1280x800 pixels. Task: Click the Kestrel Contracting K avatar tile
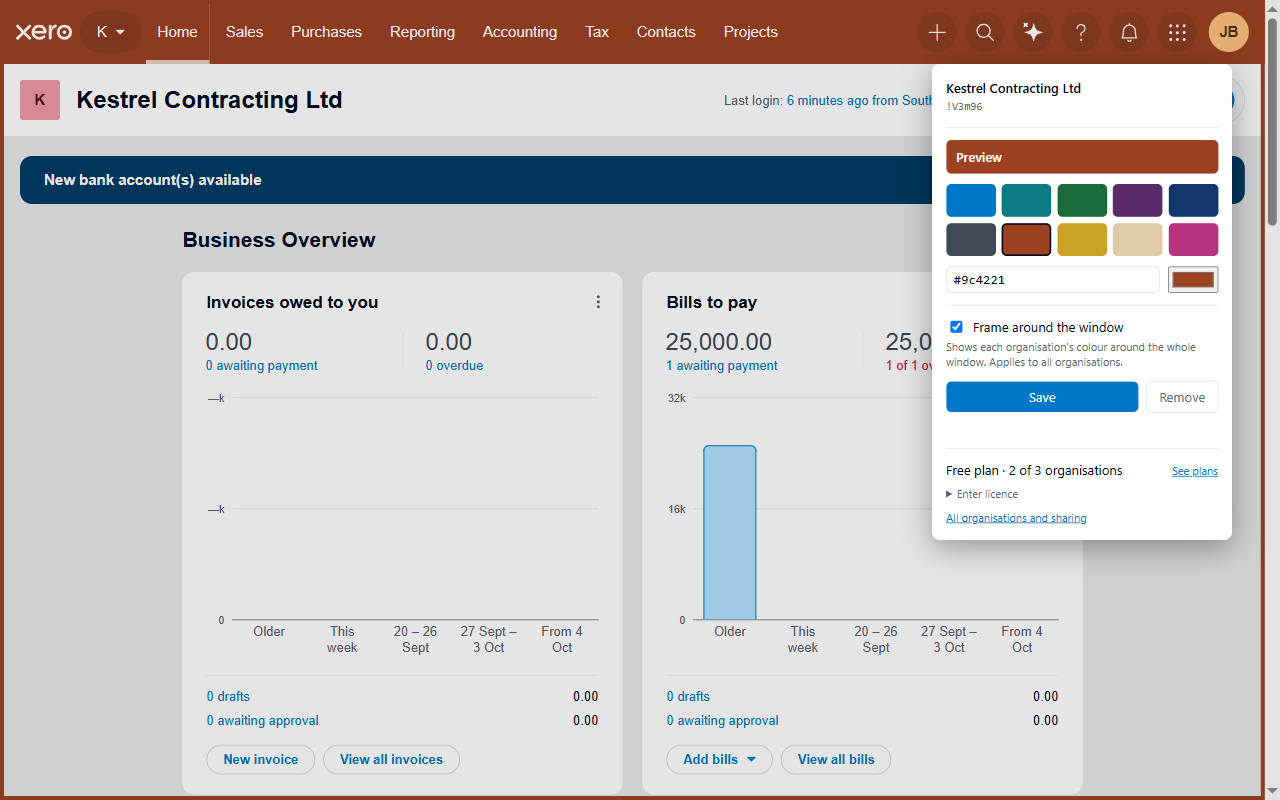point(40,100)
